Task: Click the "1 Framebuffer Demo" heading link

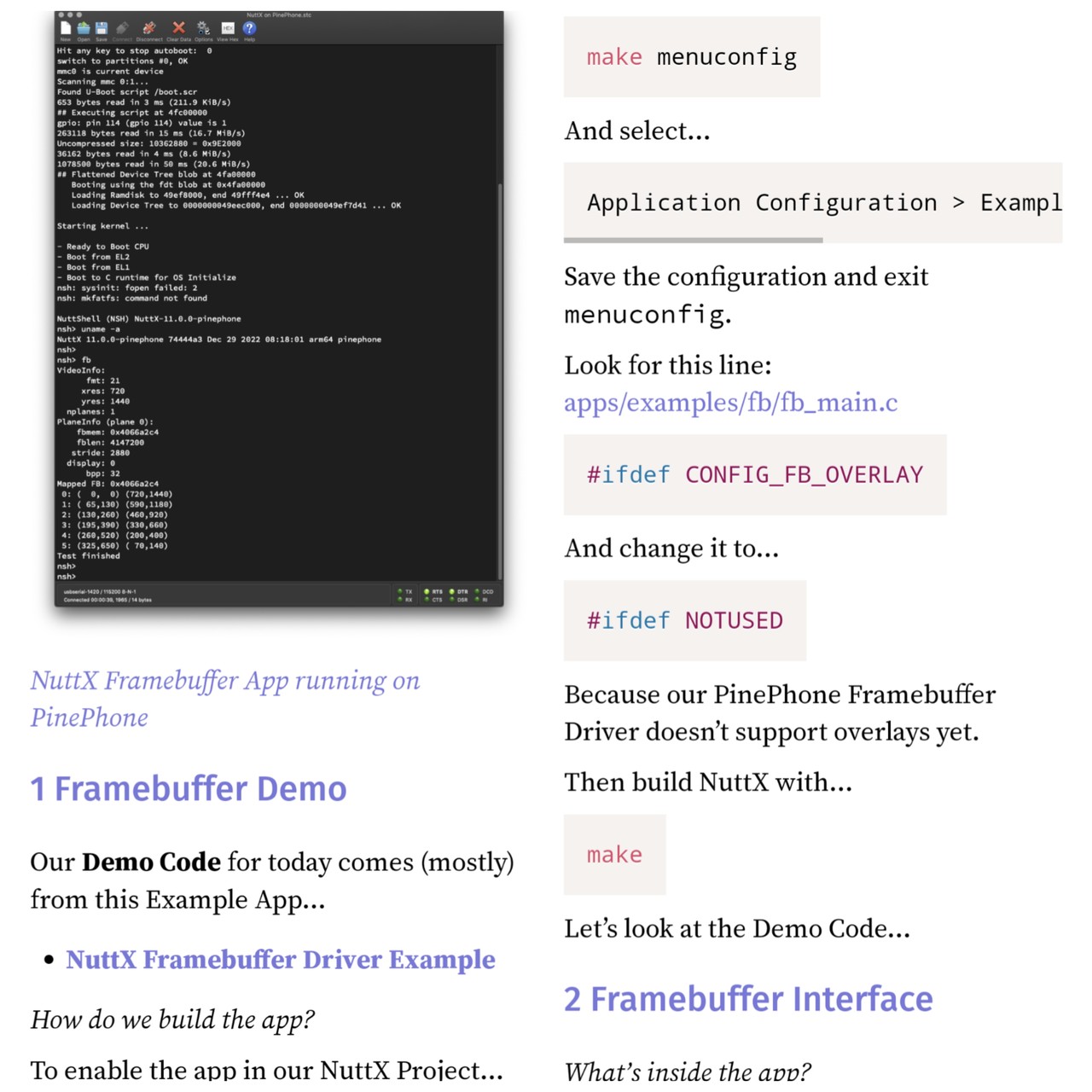Action: point(189,789)
